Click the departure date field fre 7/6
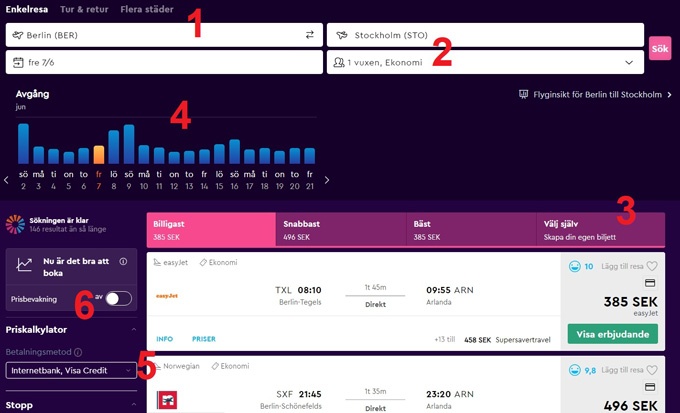Viewport: 680px width, 413px height. pos(164,62)
